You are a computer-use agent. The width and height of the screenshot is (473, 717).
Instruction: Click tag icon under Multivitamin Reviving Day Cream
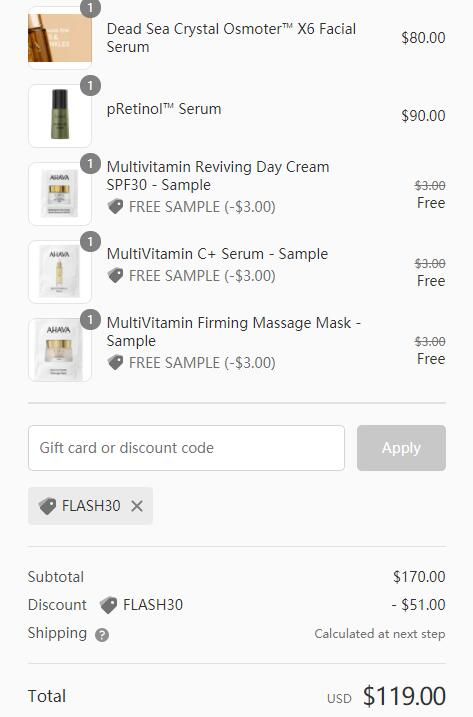(115, 207)
